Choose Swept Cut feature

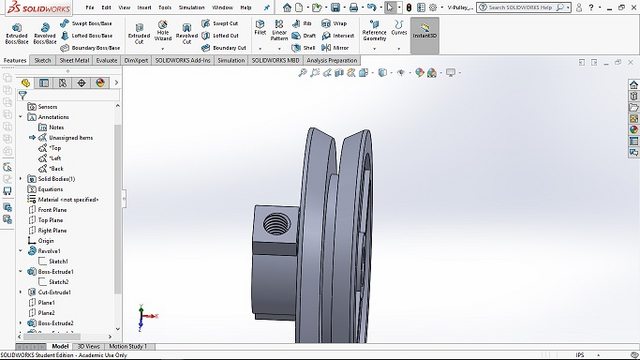click(x=220, y=23)
